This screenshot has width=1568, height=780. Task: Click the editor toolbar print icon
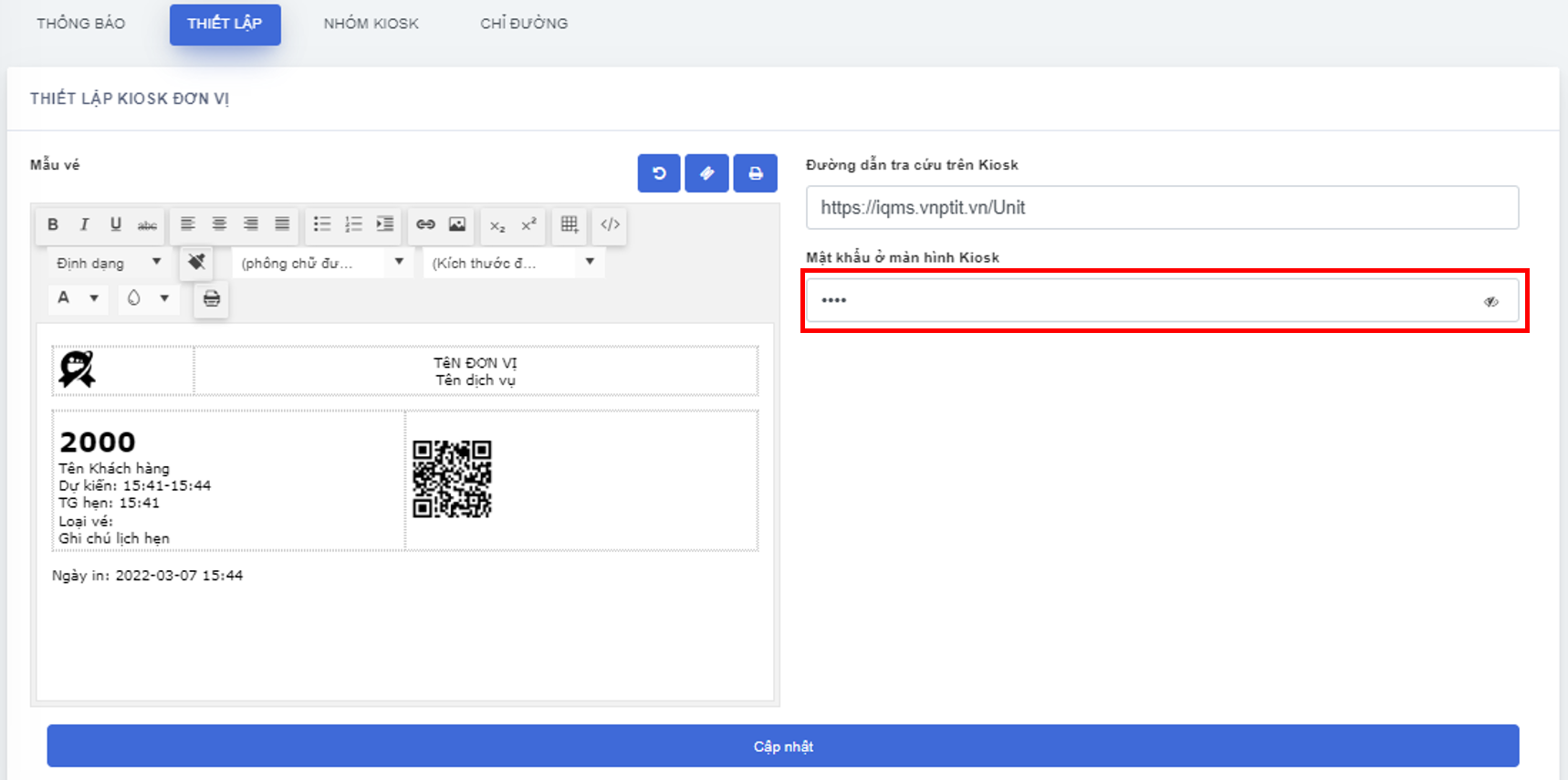[x=212, y=298]
